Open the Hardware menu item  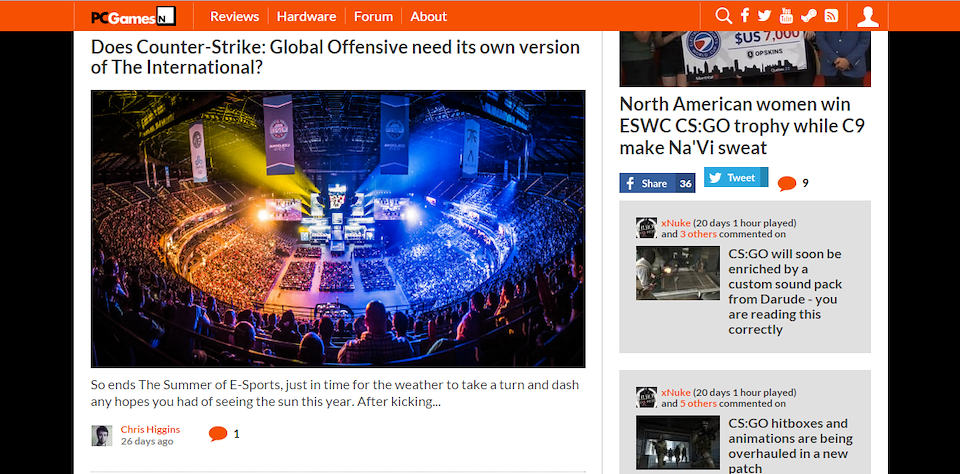(x=306, y=16)
